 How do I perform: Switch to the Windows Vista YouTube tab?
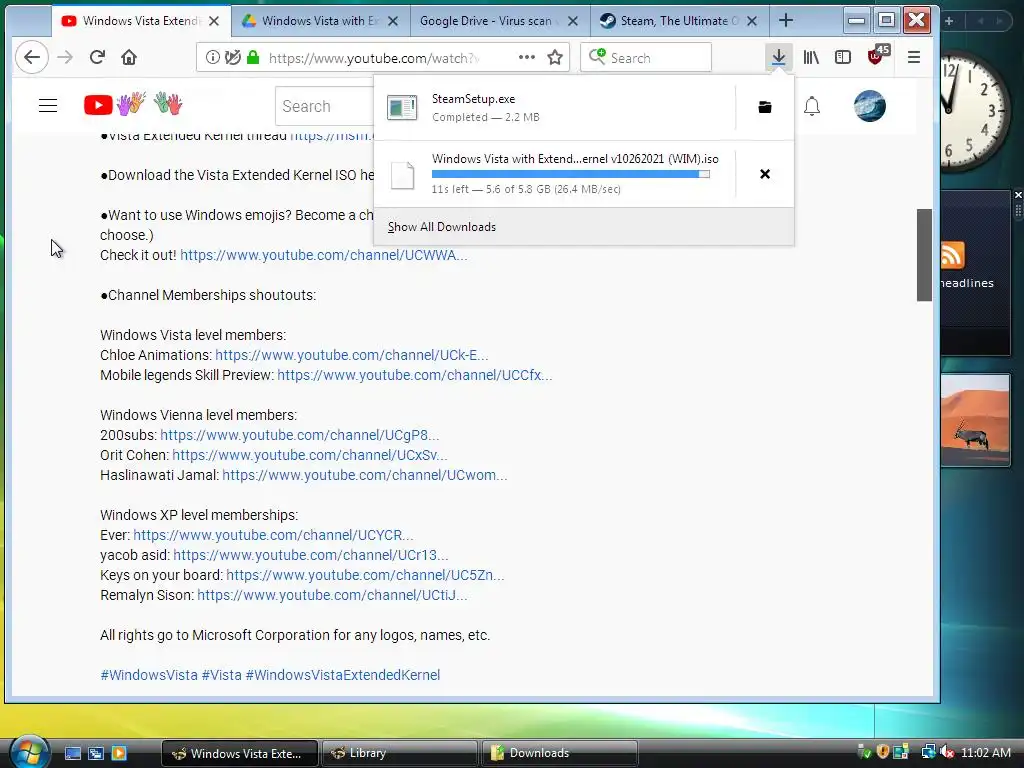click(x=140, y=21)
